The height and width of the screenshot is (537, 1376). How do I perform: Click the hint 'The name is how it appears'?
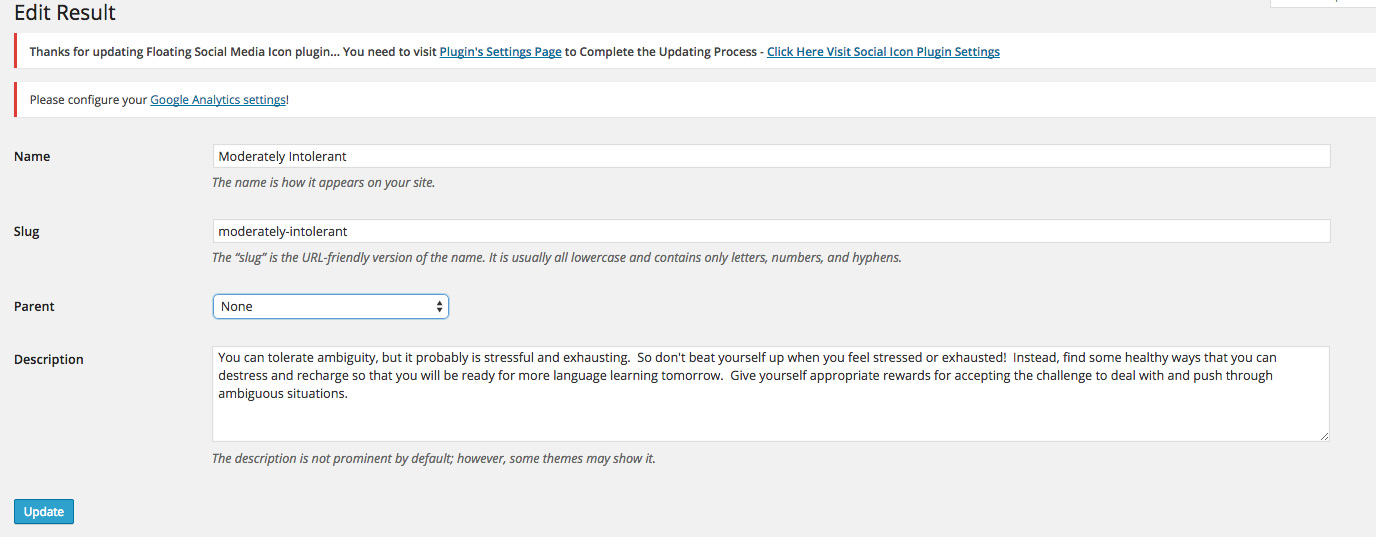click(323, 183)
